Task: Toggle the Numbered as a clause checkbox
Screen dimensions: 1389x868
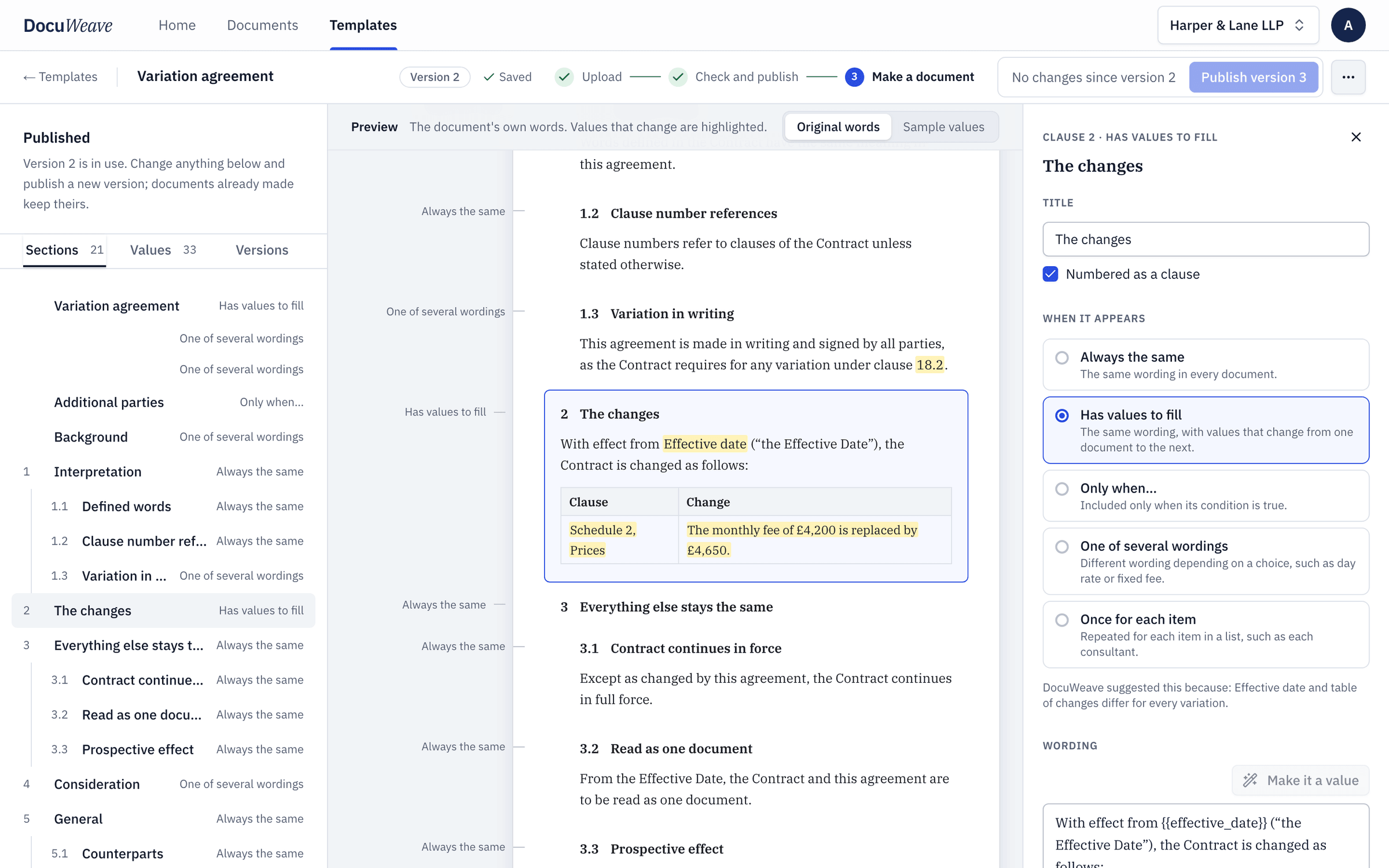Action: (1050, 274)
